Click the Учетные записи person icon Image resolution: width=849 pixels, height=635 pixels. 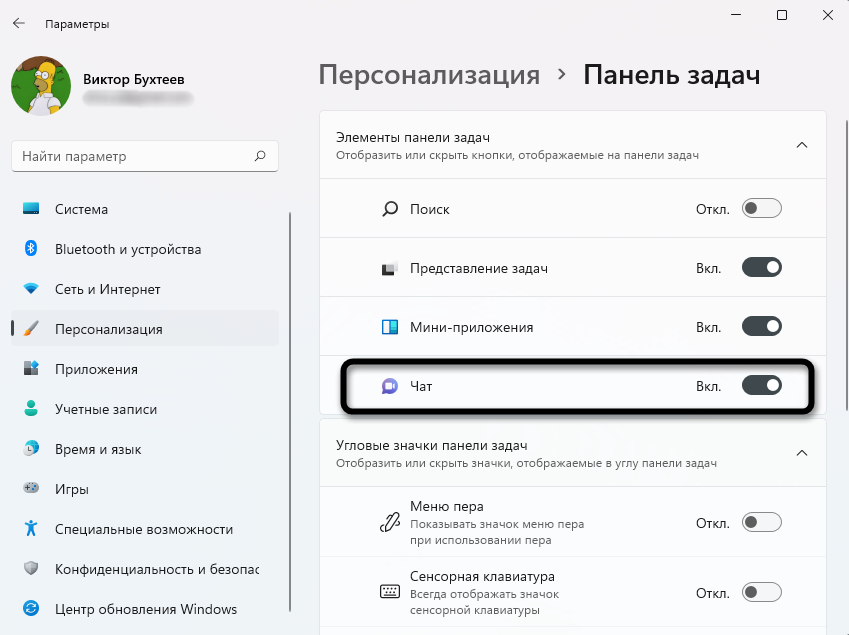click(31, 408)
